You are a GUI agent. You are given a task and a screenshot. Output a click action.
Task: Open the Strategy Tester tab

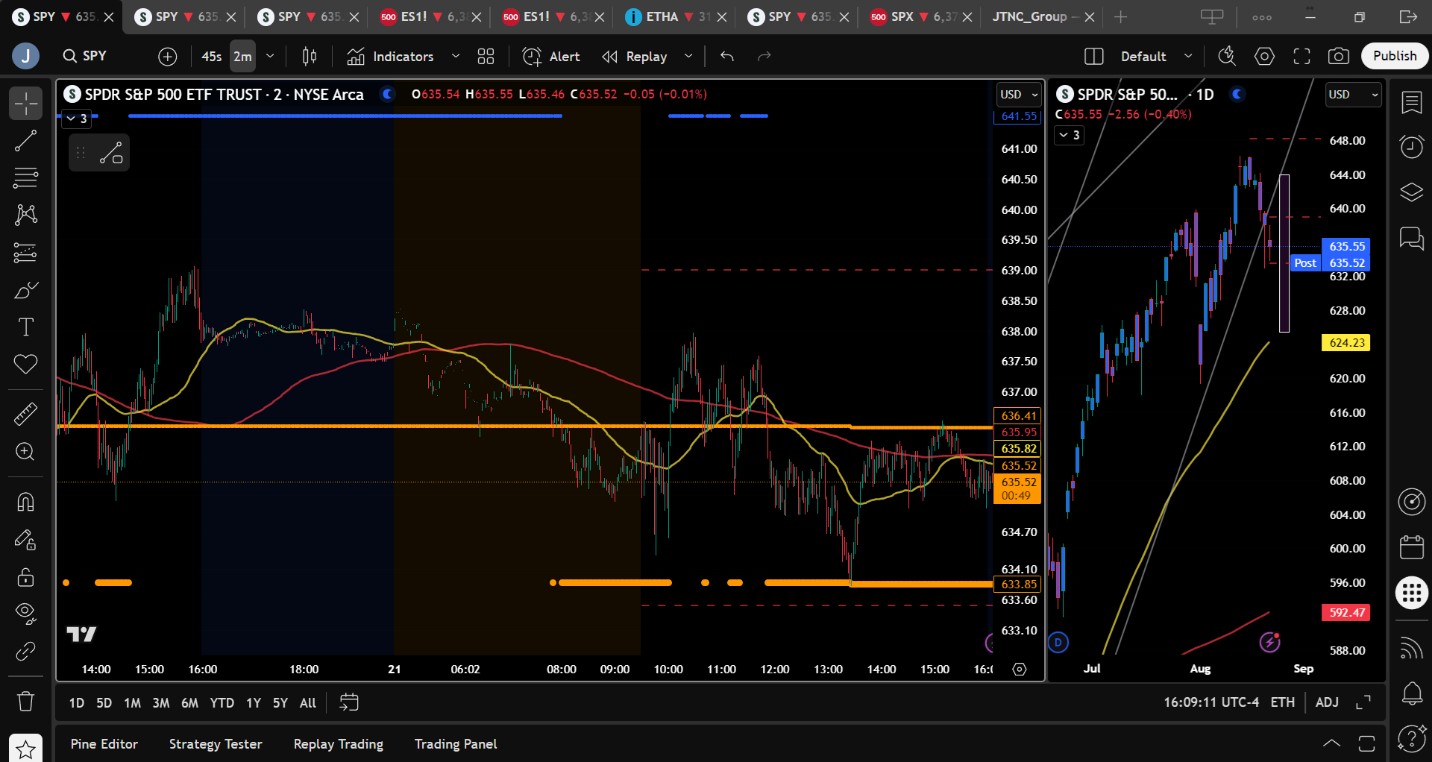(216, 744)
